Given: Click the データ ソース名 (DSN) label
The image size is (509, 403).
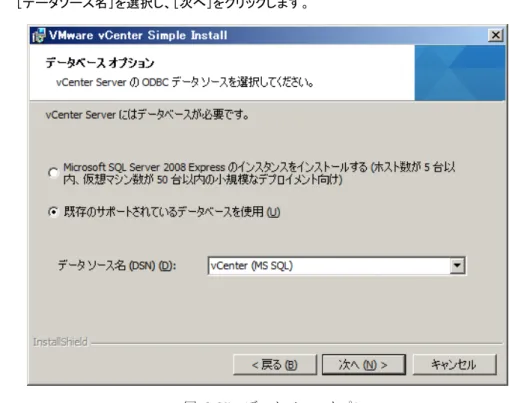Looking at the screenshot, I should pos(117,266).
